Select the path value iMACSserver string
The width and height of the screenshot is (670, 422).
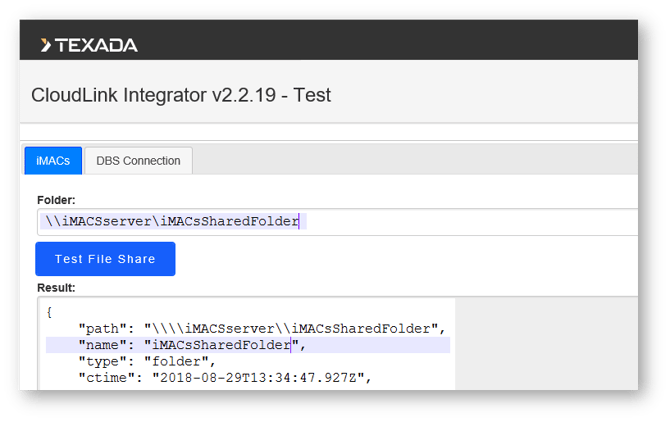(294, 328)
